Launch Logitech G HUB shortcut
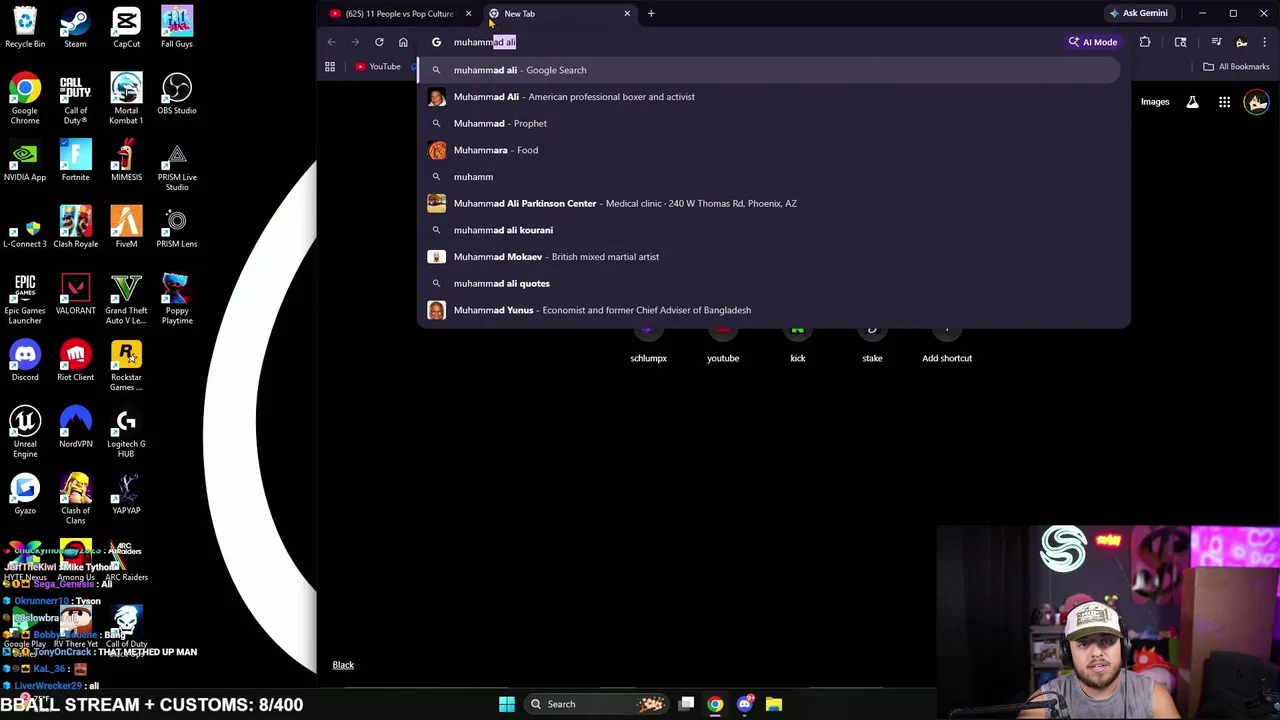The width and height of the screenshot is (1280, 720). (x=126, y=431)
